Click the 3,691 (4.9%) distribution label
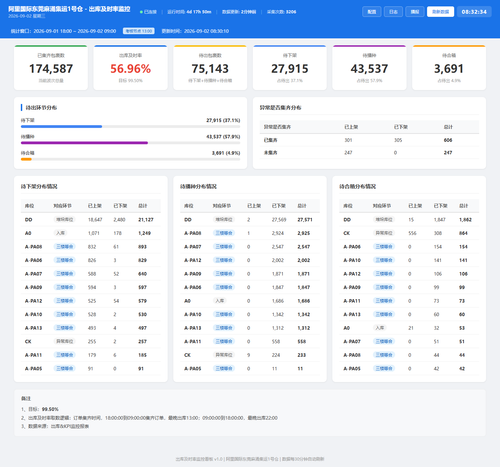 tap(226, 153)
